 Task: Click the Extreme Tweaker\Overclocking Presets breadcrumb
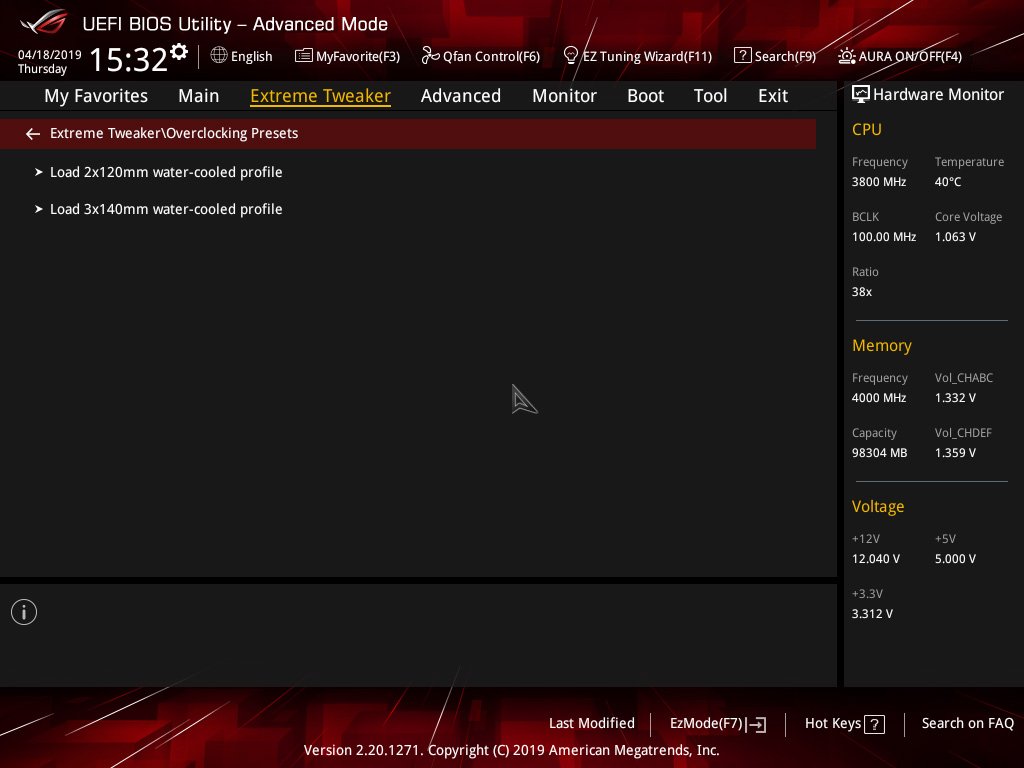click(174, 134)
